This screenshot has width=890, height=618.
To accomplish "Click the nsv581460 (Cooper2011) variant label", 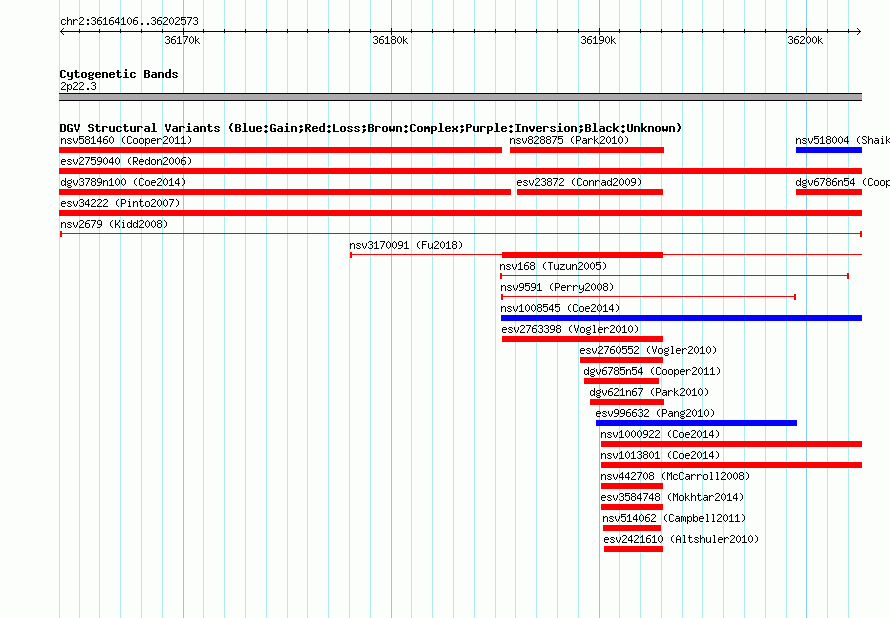I will (126, 140).
